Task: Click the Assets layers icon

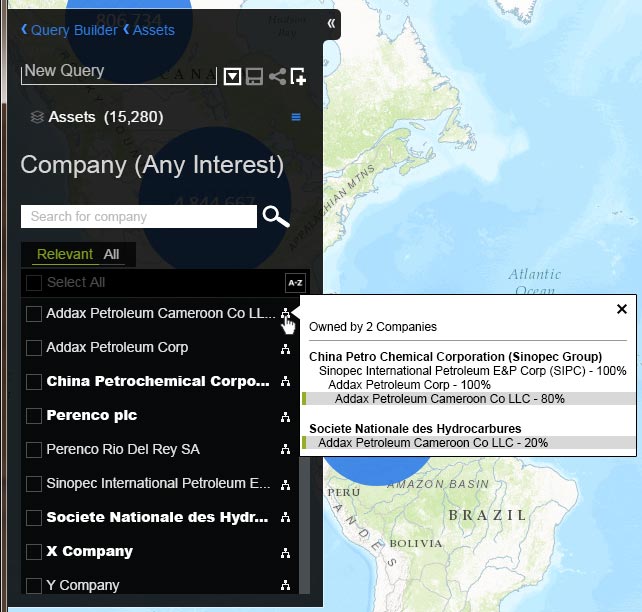Action: pos(37,117)
